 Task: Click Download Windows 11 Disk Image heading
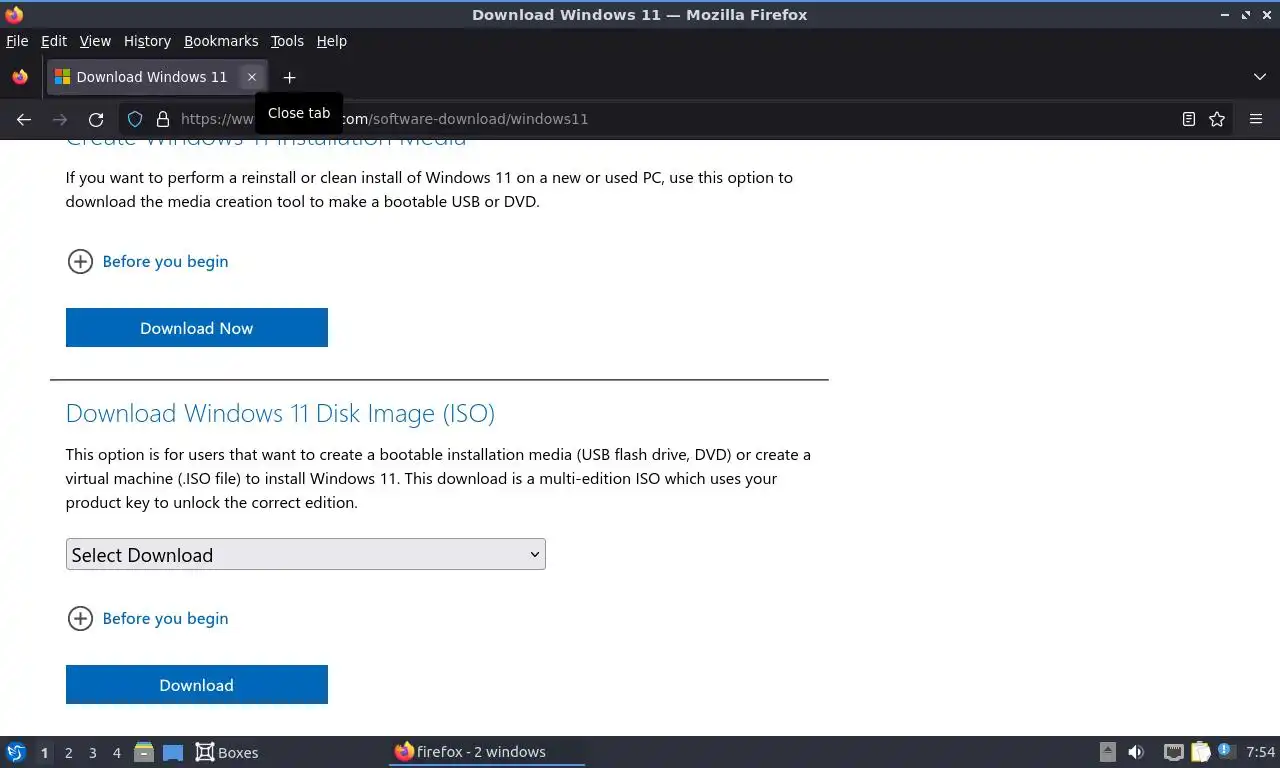point(280,413)
